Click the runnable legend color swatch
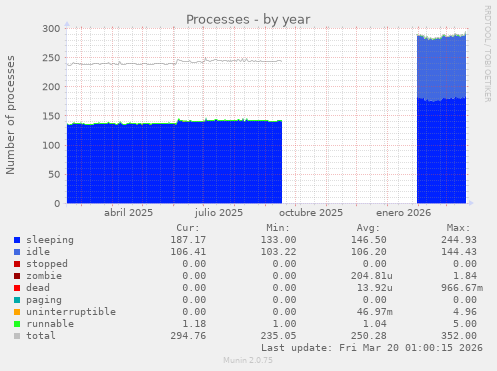This screenshot has width=497, height=371. pos(17,324)
